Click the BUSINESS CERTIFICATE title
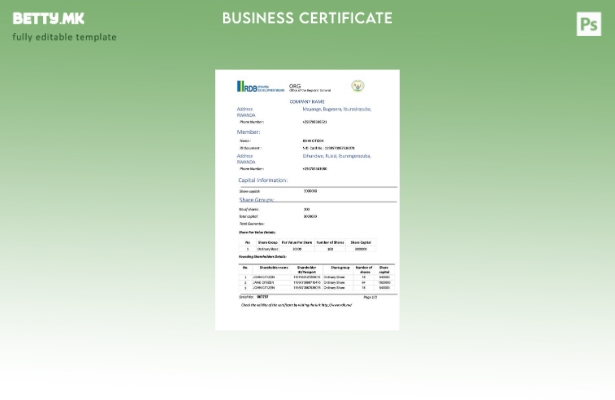 pos(307,18)
